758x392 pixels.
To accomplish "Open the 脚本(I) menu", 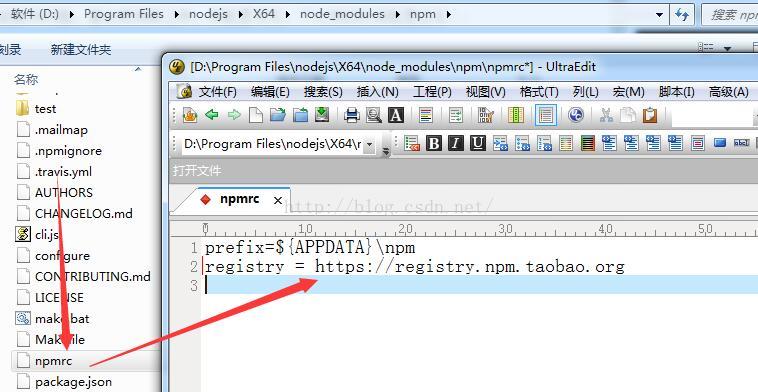I will [x=676, y=91].
